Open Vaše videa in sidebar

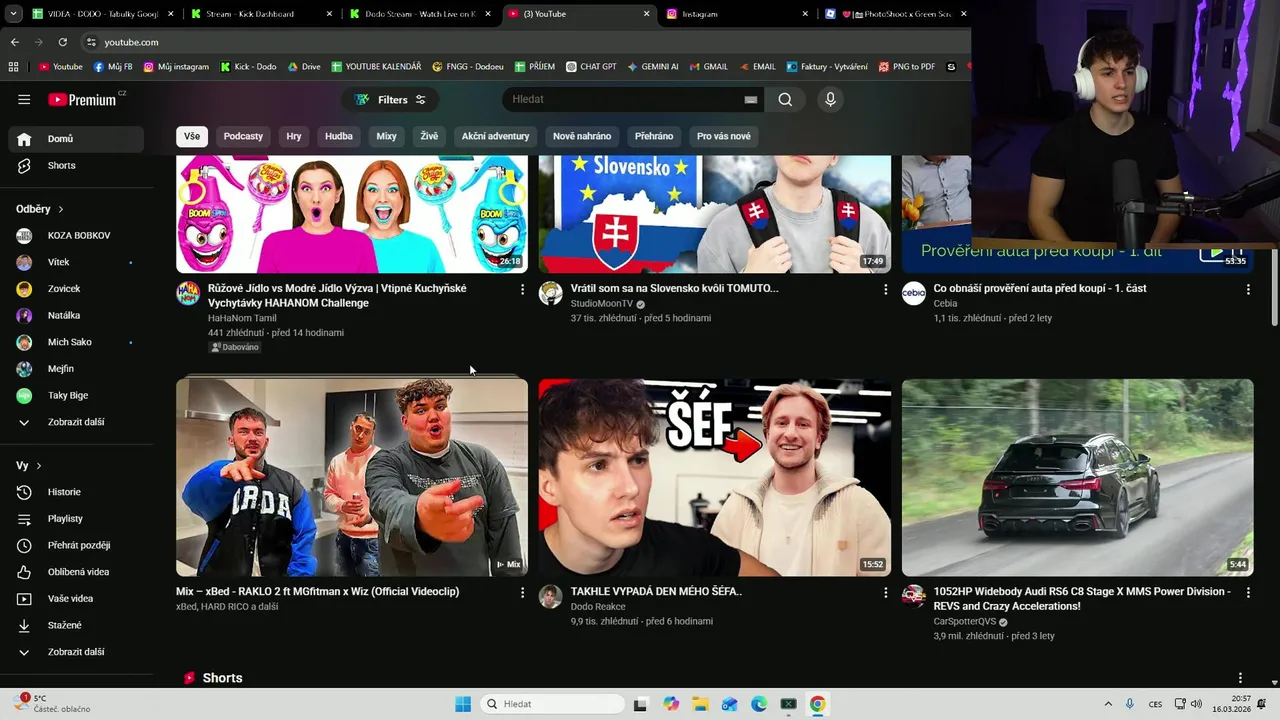[x=76, y=599]
